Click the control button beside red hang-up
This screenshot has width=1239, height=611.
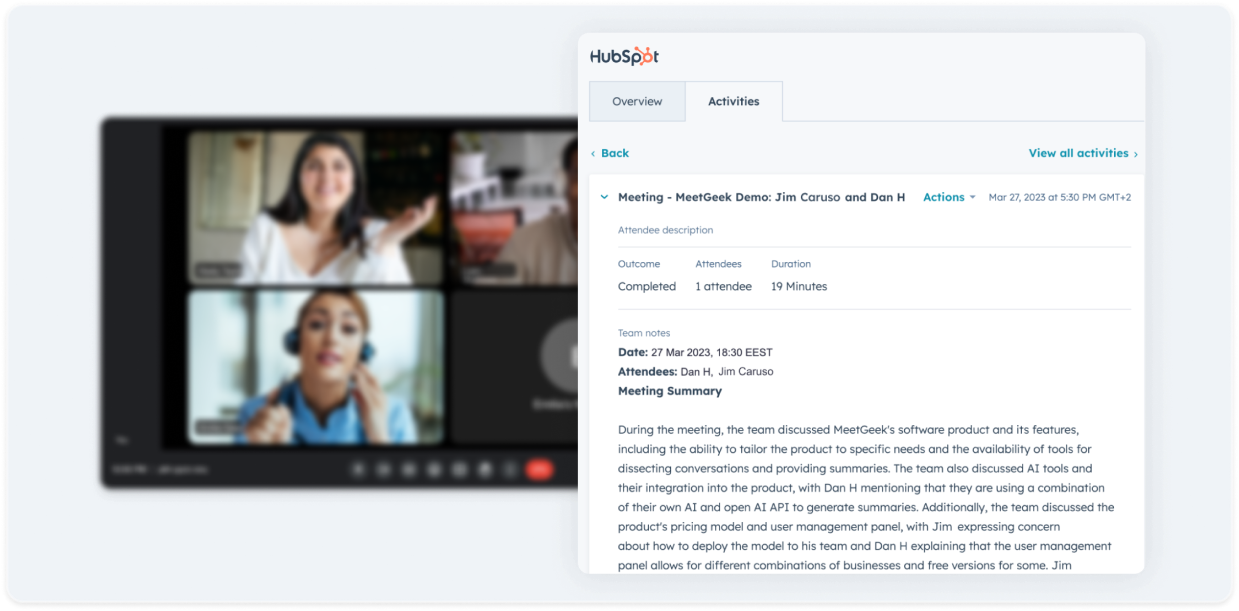[511, 468]
